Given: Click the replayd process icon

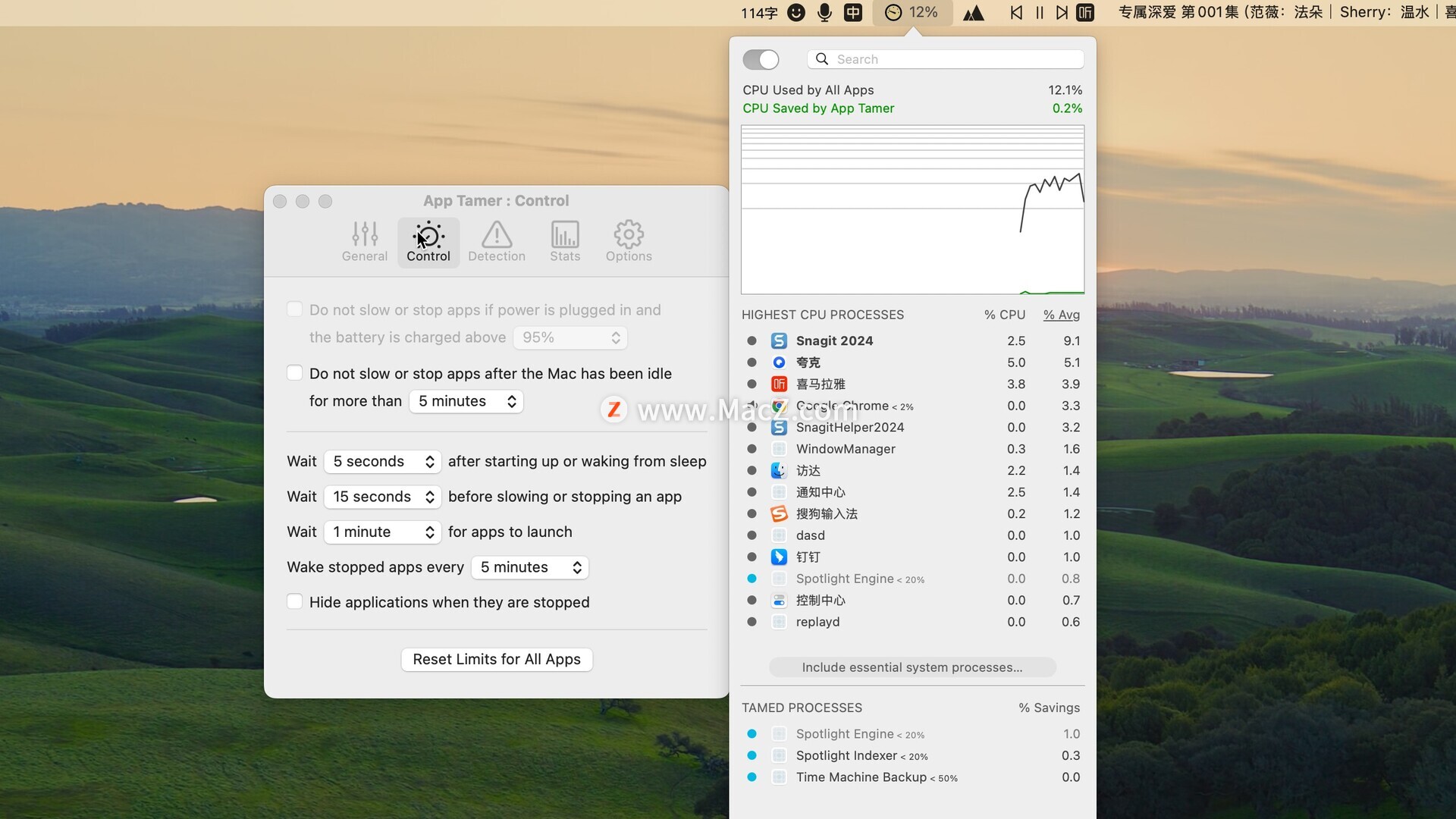Looking at the screenshot, I should (x=779, y=622).
